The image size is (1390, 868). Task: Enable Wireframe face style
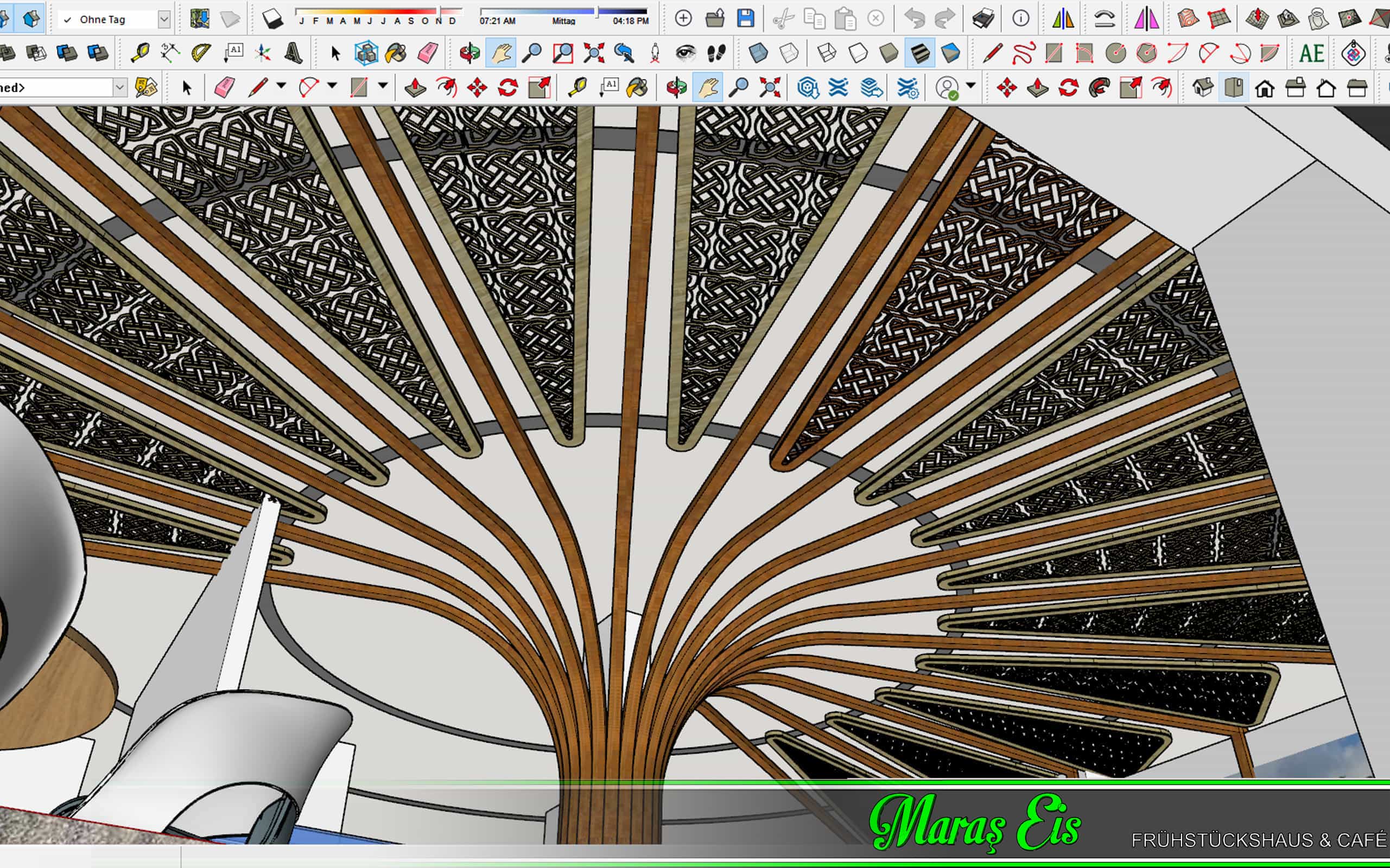[827, 53]
